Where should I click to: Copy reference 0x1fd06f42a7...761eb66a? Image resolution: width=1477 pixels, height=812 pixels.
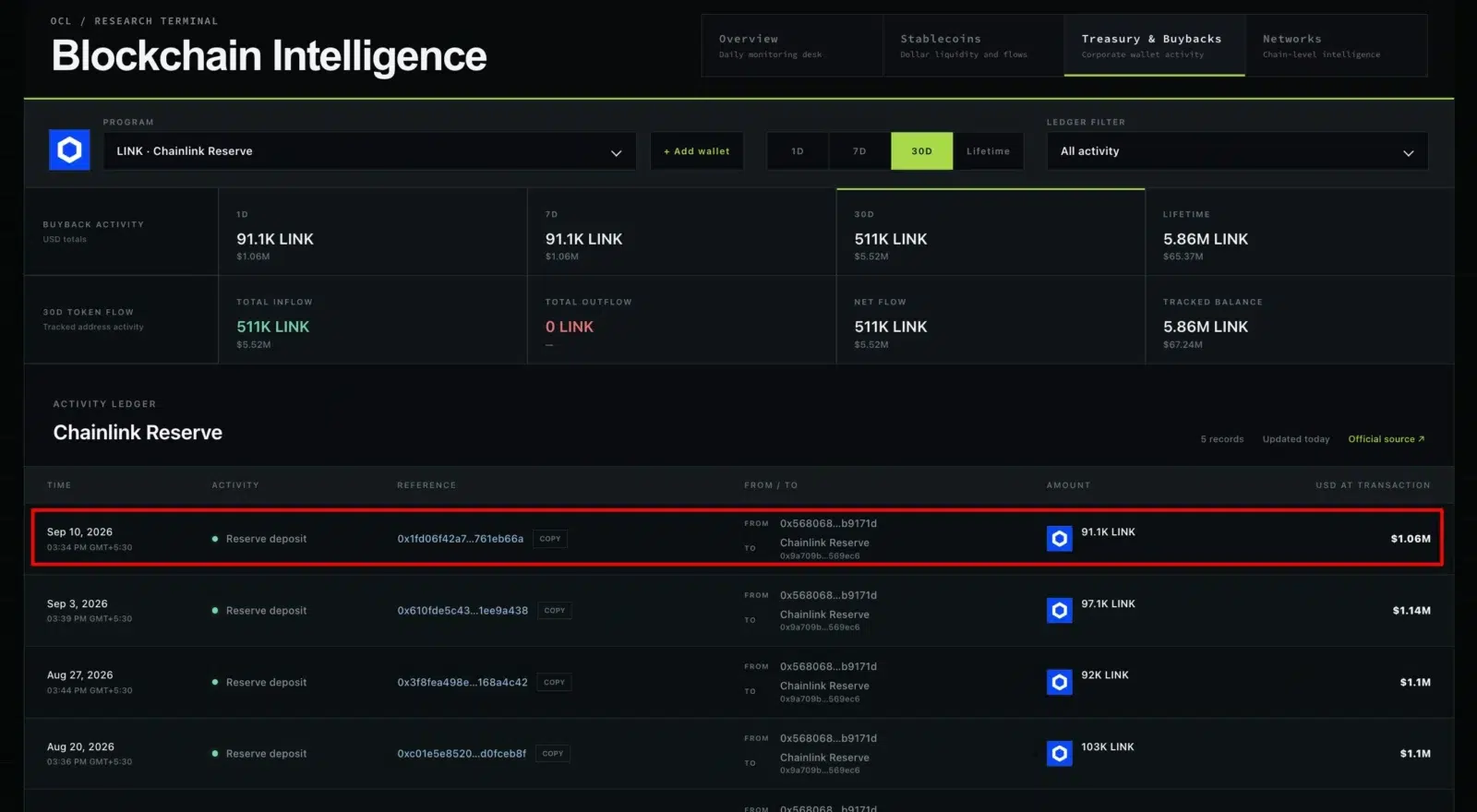coord(550,539)
